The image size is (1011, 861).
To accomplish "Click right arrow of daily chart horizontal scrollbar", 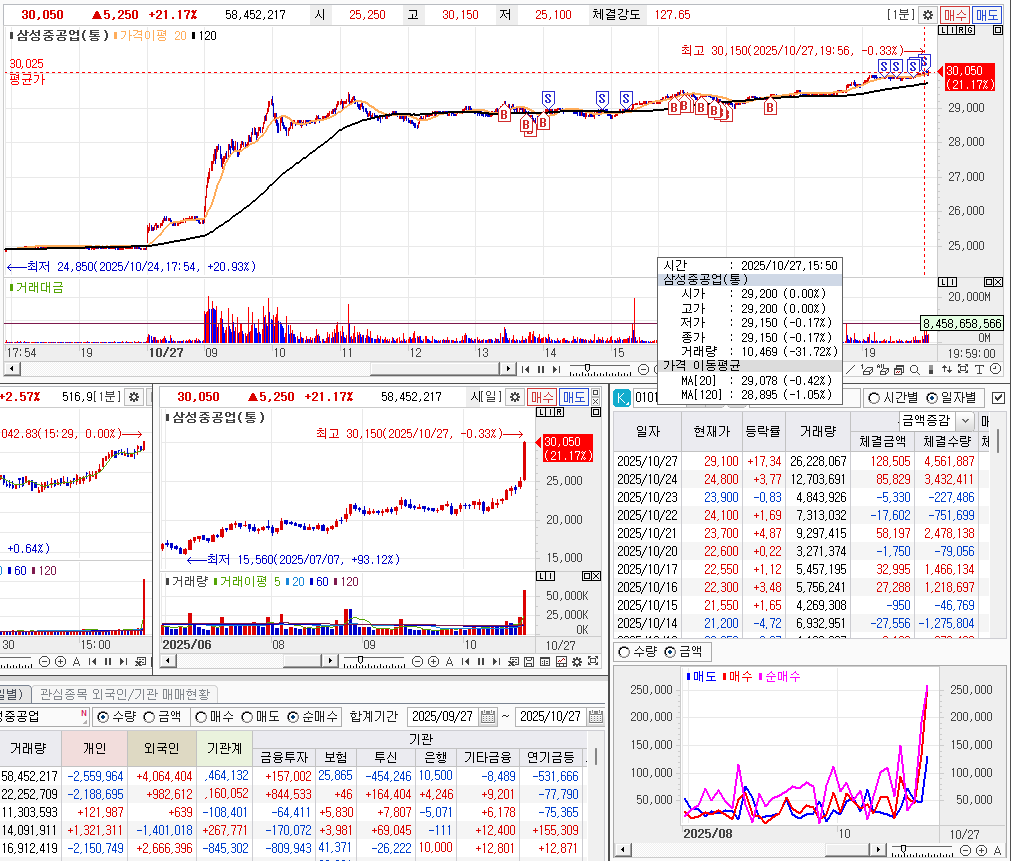I will pos(329,661).
